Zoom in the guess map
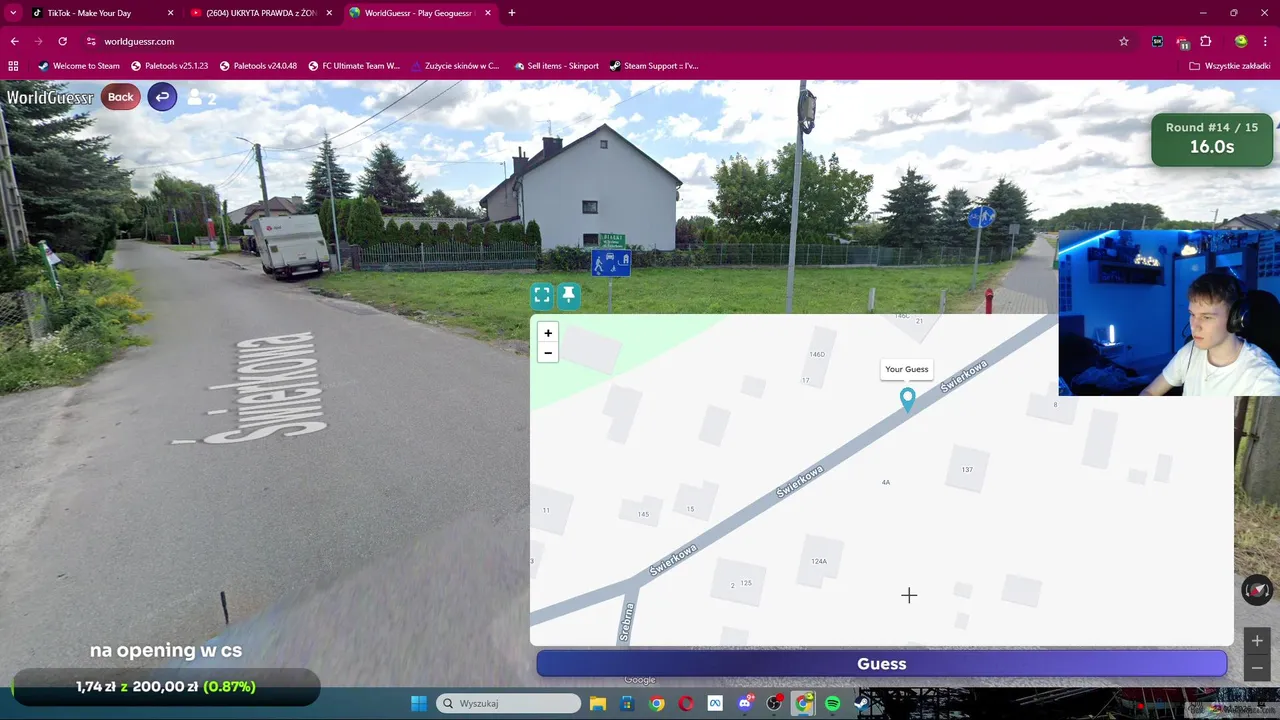 click(x=548, y=333)
